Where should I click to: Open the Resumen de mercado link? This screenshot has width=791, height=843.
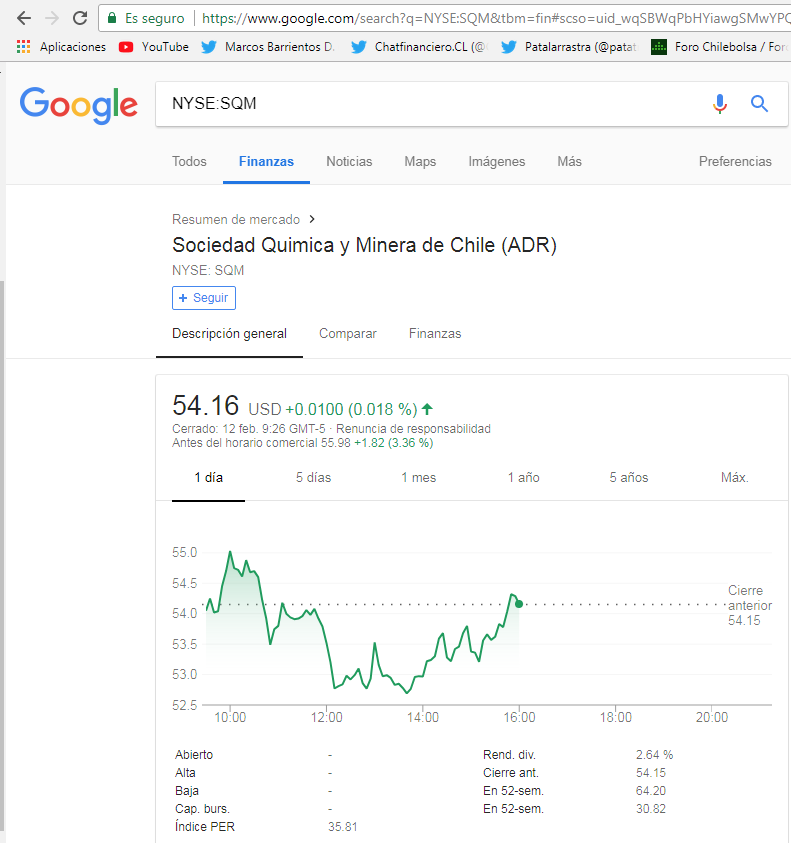click(236, 219)
